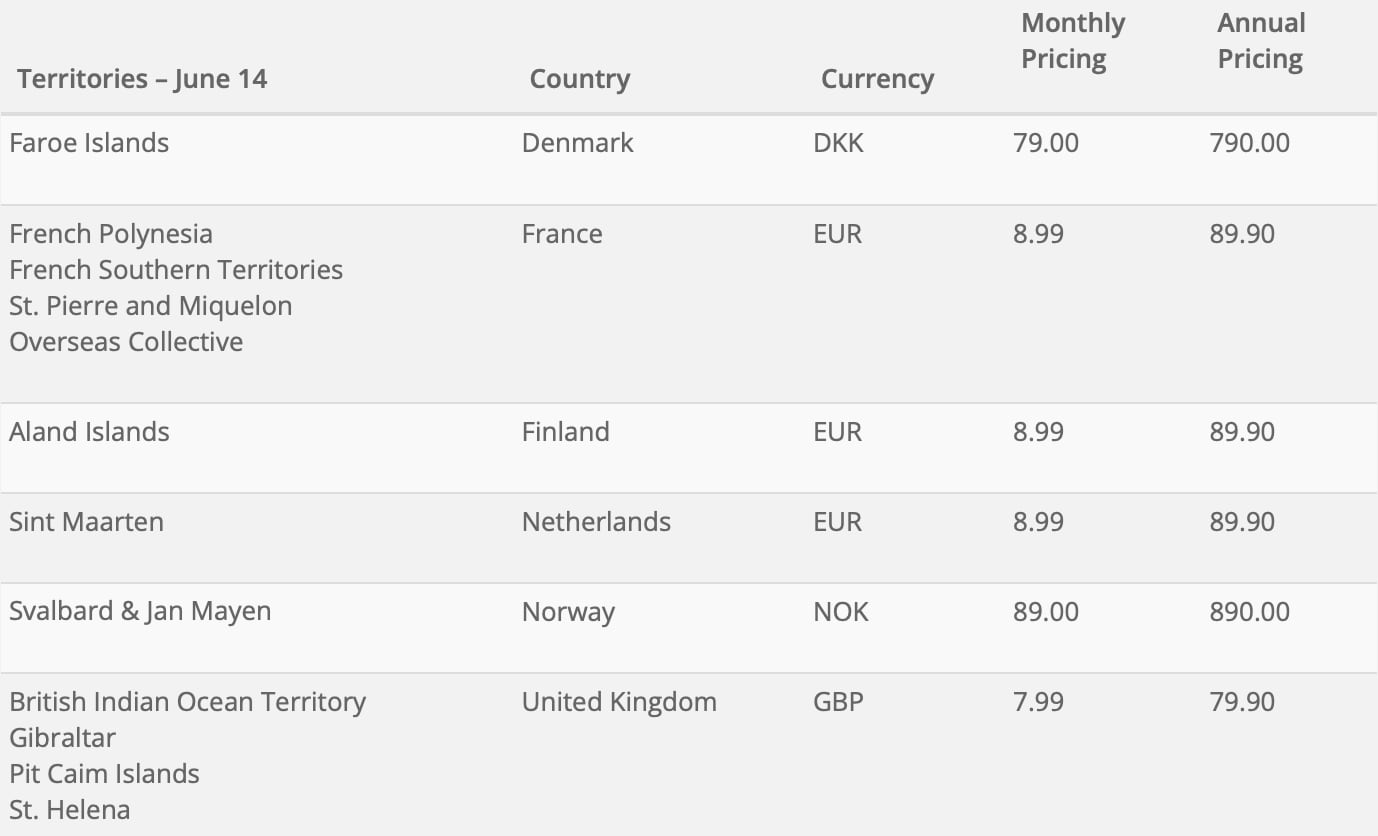Select the French Polynesia entry

click(x=111, y=234)
